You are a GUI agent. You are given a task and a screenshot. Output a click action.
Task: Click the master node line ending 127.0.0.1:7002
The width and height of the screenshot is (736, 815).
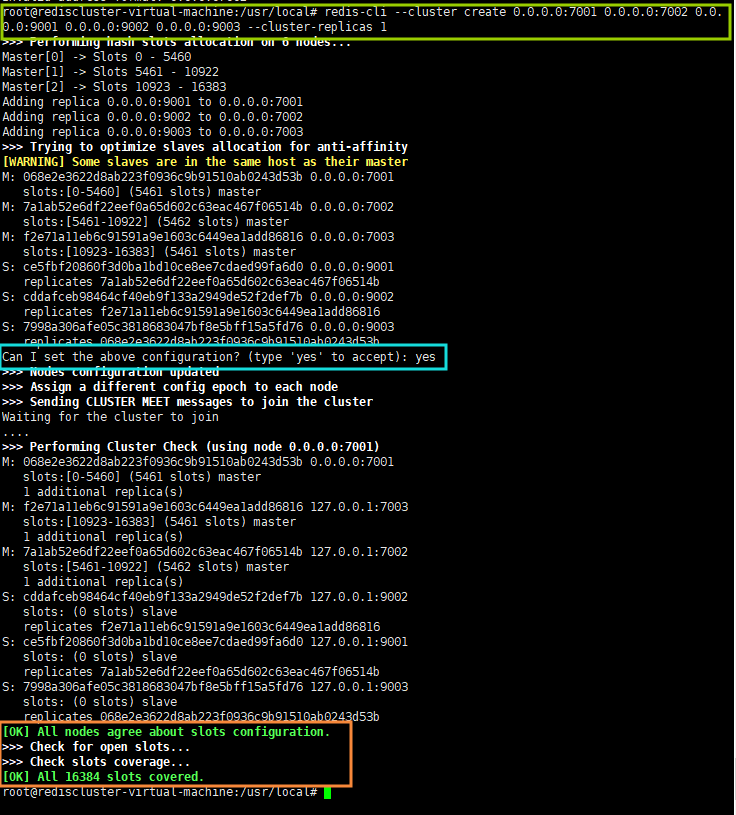pyautogui.click(x=205, y=552)
